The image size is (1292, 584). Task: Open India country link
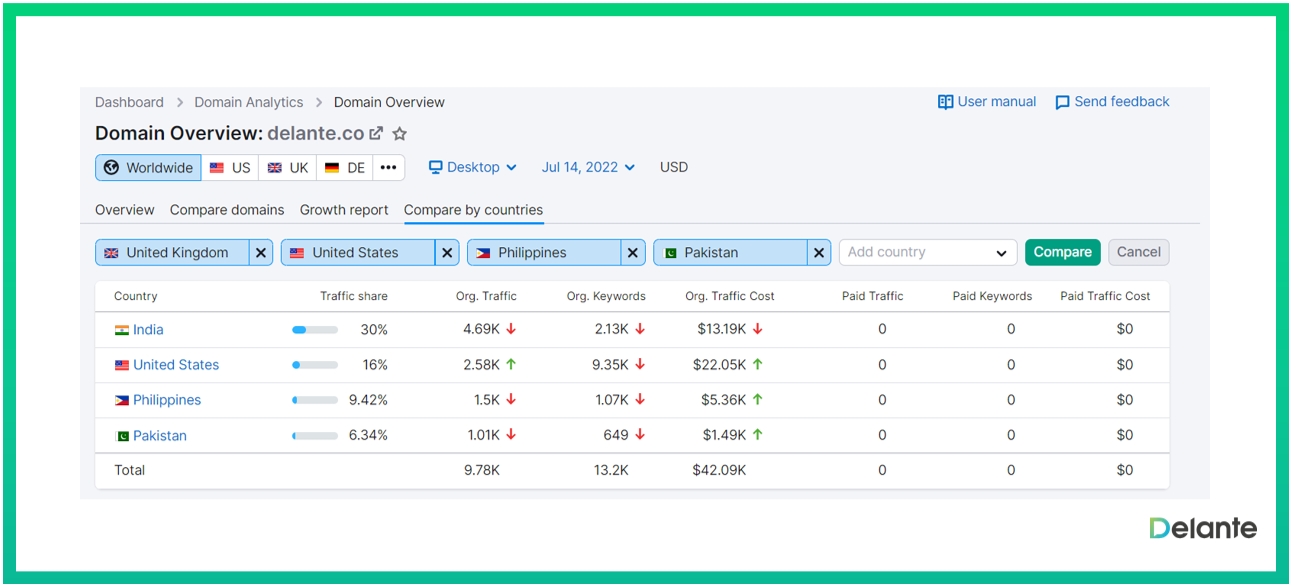point(148,330)
